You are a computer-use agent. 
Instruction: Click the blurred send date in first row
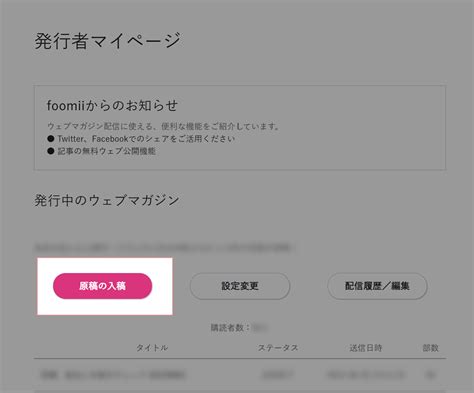pyautogui.click(x=365, y=375)
